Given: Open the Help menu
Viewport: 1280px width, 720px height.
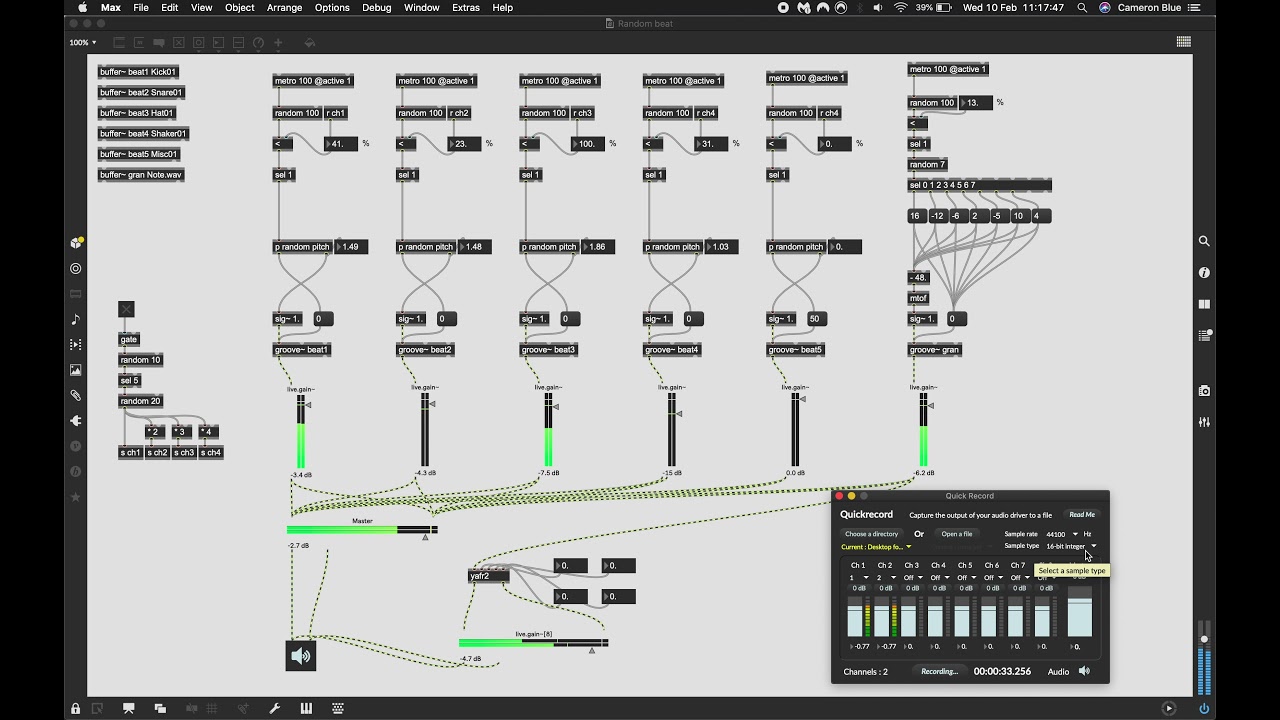Looking at the screenshot, I should pos(503,7).
